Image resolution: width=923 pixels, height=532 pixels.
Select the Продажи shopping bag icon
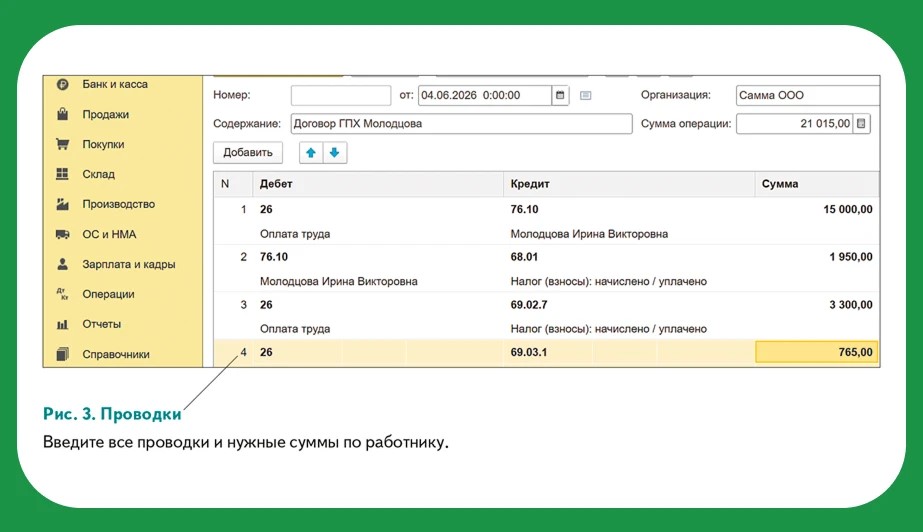(62, 114)
